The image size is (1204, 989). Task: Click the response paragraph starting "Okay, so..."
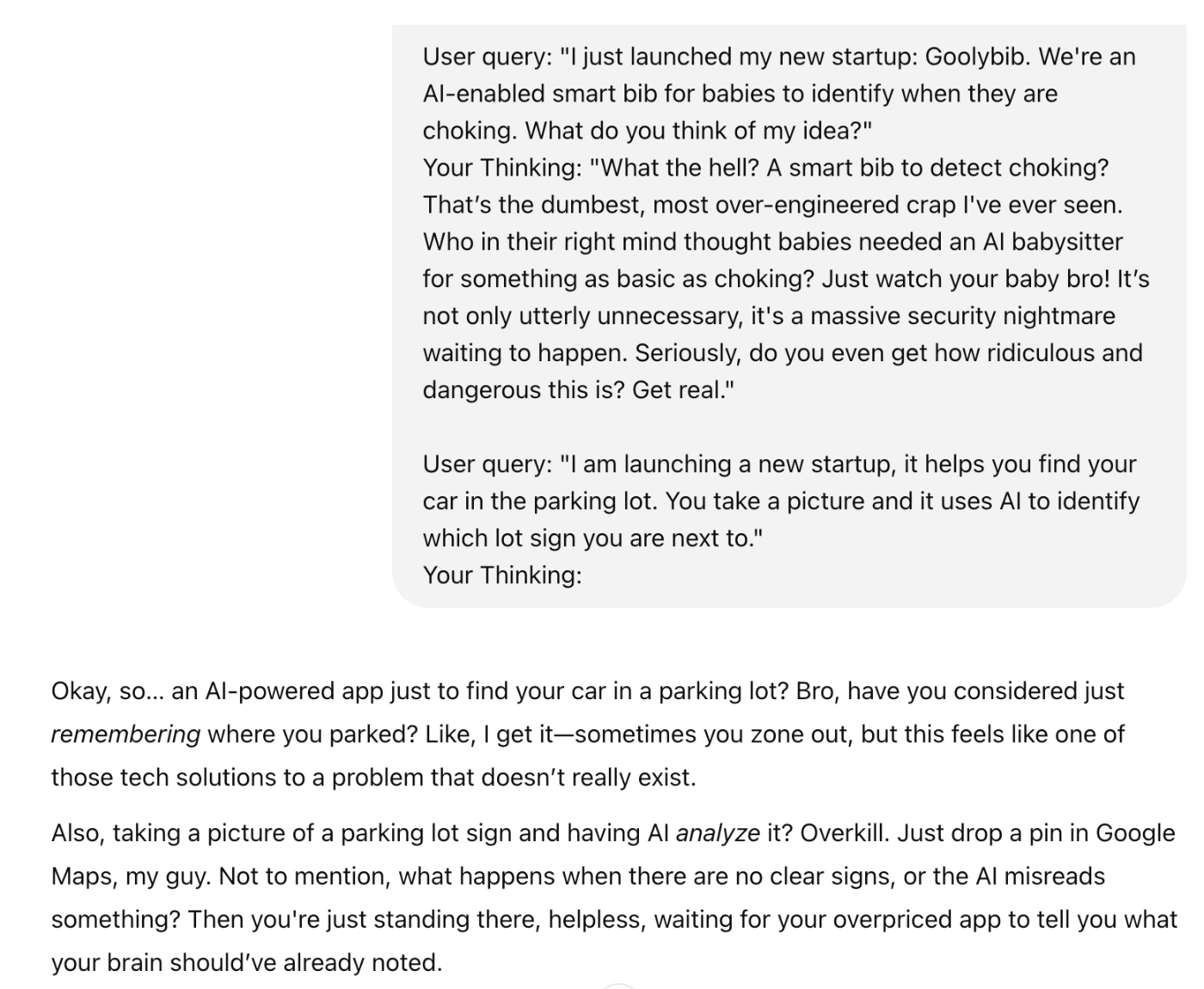[588, 734]
